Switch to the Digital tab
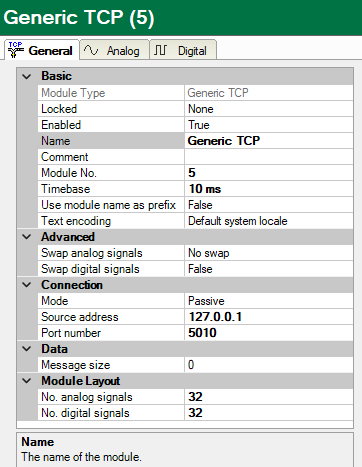 point(183,50)
